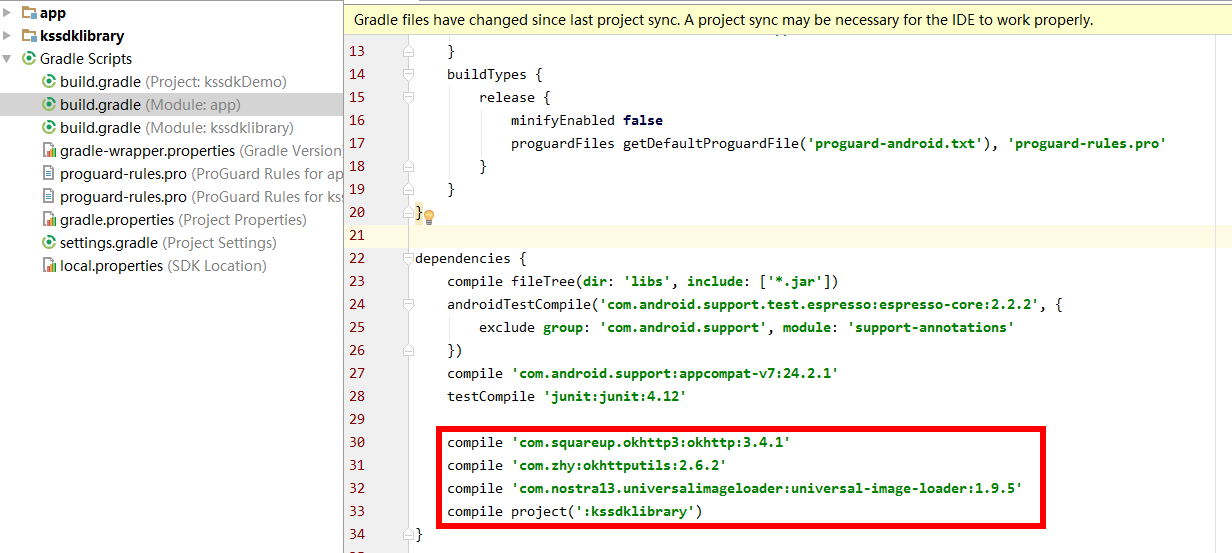Image resolution: width=1232 pixels, height=553 pixels.
Task: Click line number 28 in the gutter
Action: [x=357, y=397]
